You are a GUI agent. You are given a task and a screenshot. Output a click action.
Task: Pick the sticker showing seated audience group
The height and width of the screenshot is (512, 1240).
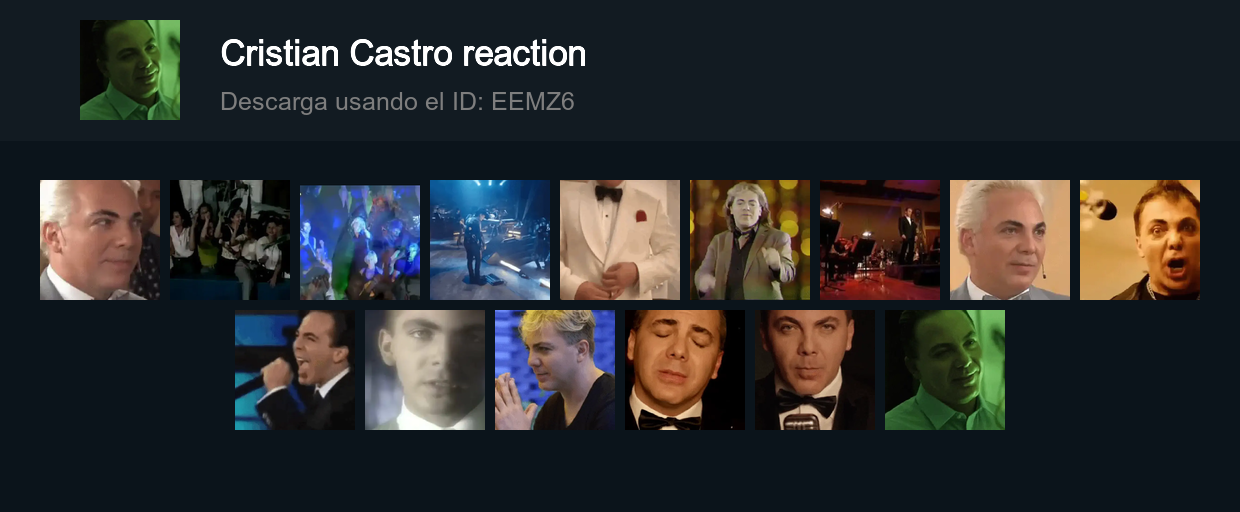pos(230,240)
